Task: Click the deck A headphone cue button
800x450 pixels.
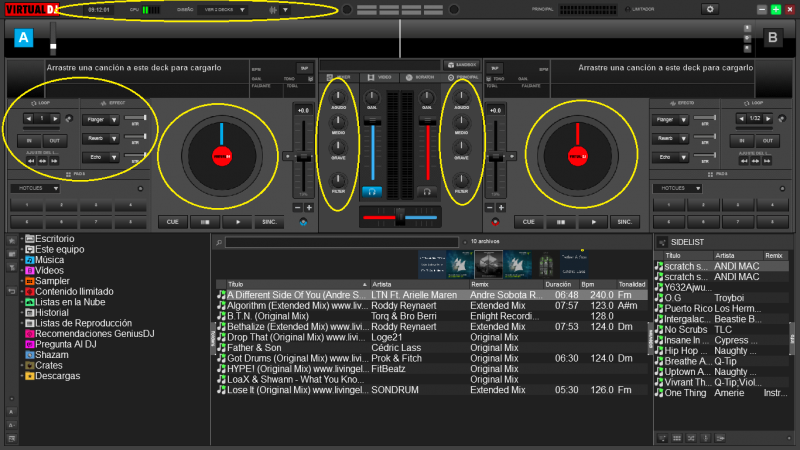Action: 372,192
